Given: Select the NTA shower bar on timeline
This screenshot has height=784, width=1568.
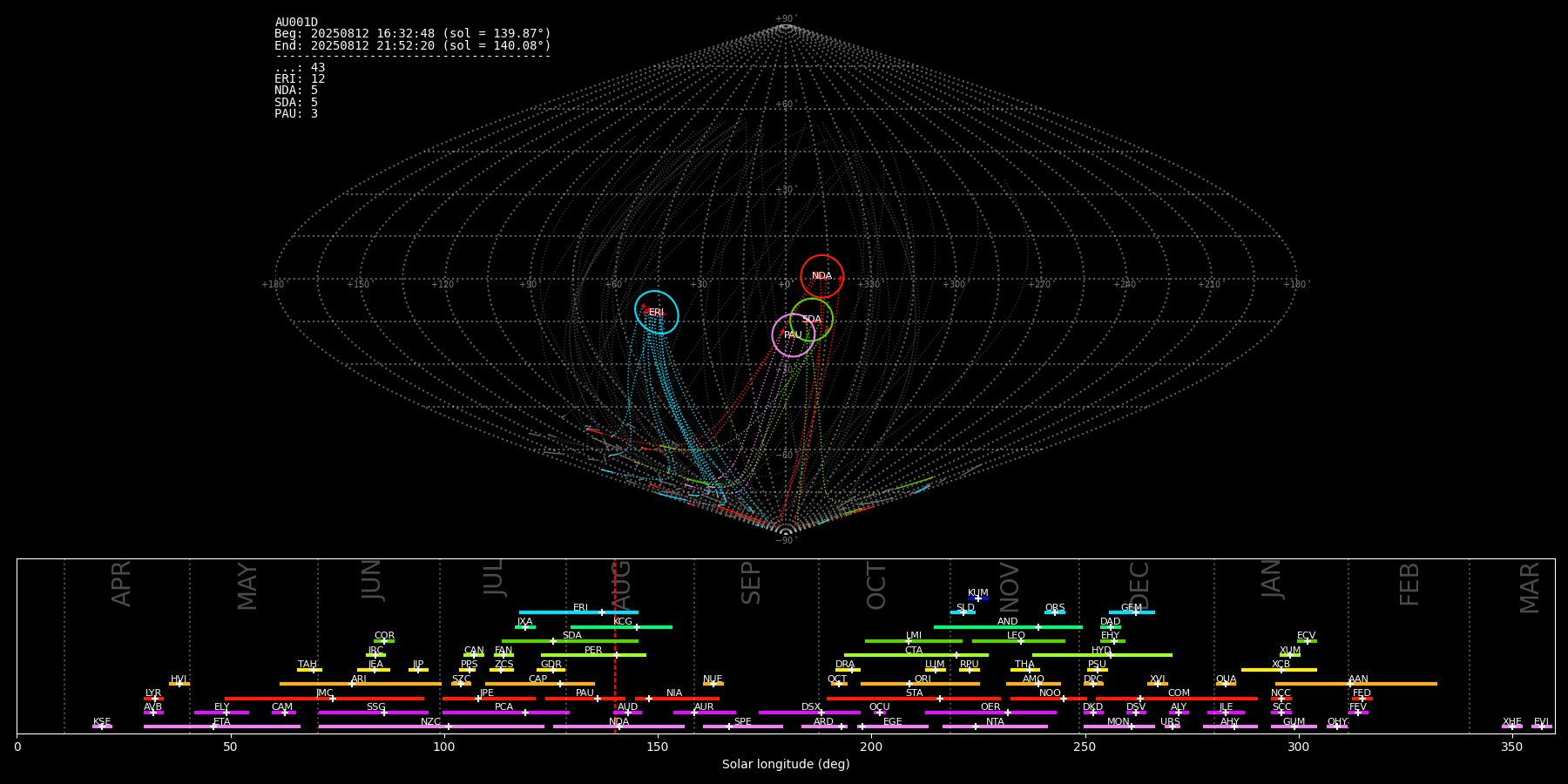Looking at the screenshot, I should (x=995, y=727).
